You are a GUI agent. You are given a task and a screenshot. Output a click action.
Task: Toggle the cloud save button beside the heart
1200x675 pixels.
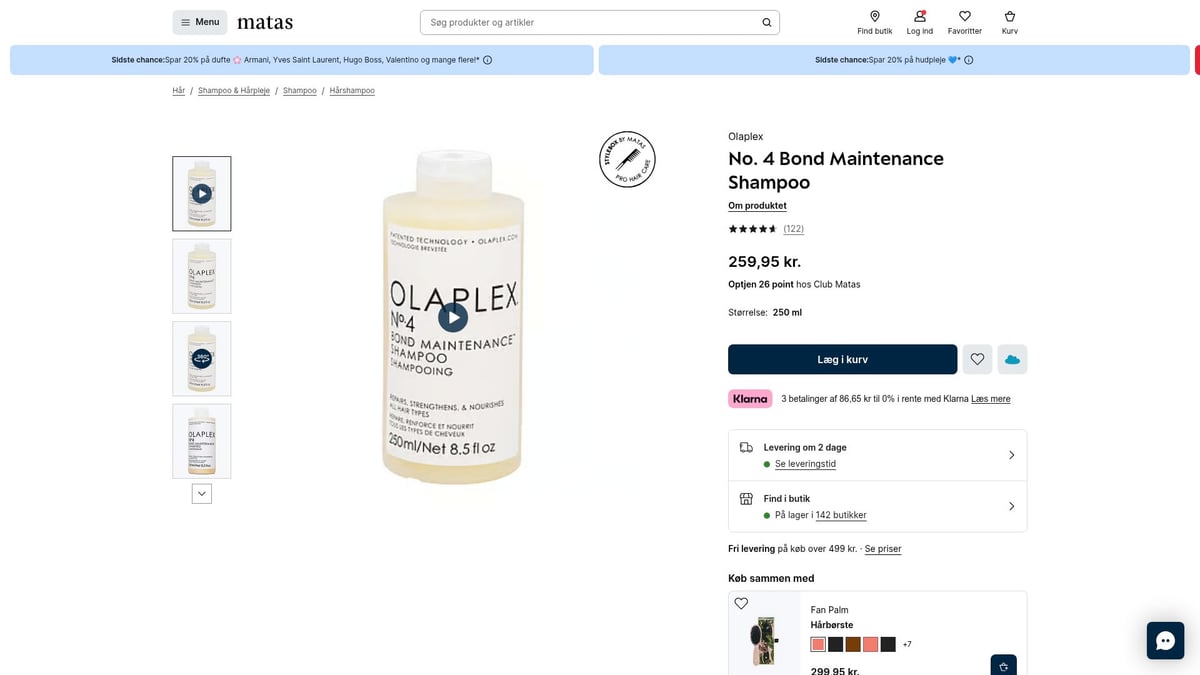pyautogui.click(x=1012, y=359)
